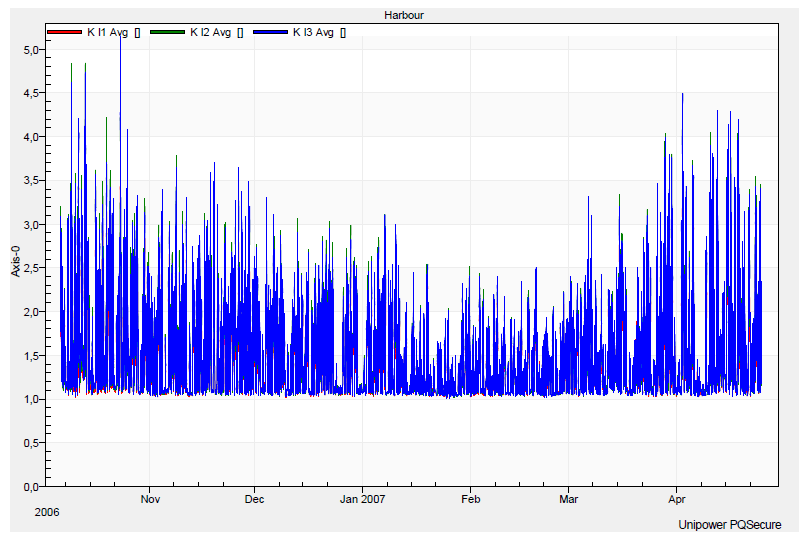Screen dimensions: 811x539
Task: Click the Dec label on time axis
Action: 255,498
